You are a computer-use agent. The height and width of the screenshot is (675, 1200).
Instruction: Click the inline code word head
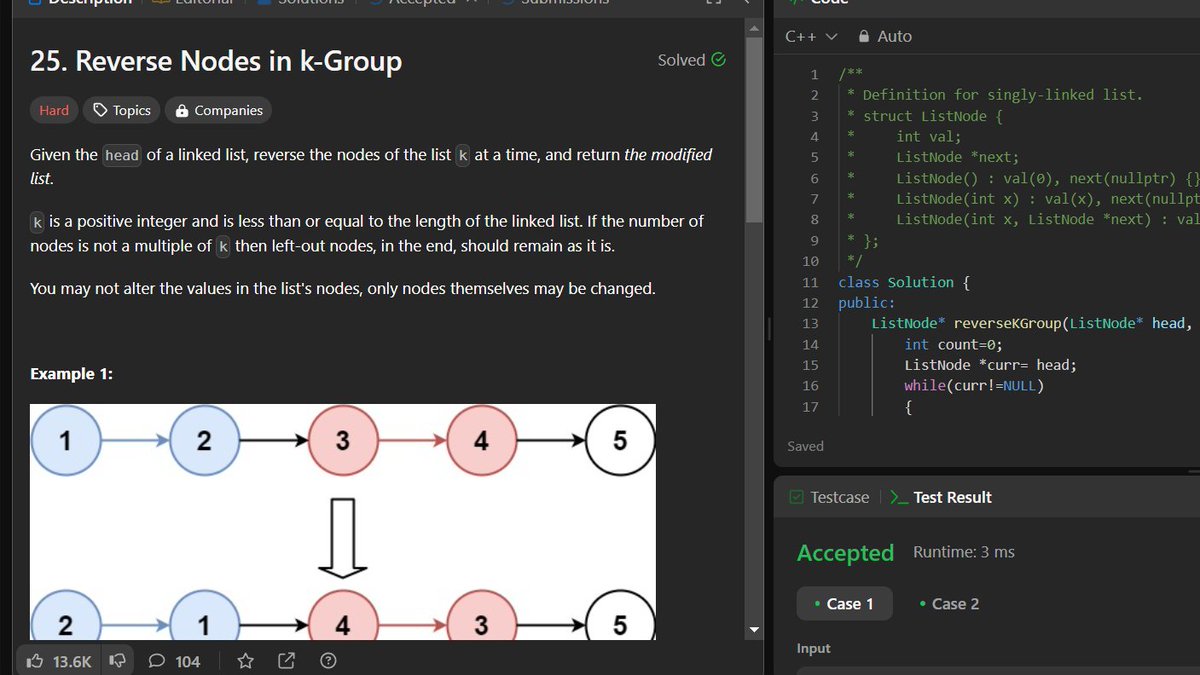tap(122, 155)
